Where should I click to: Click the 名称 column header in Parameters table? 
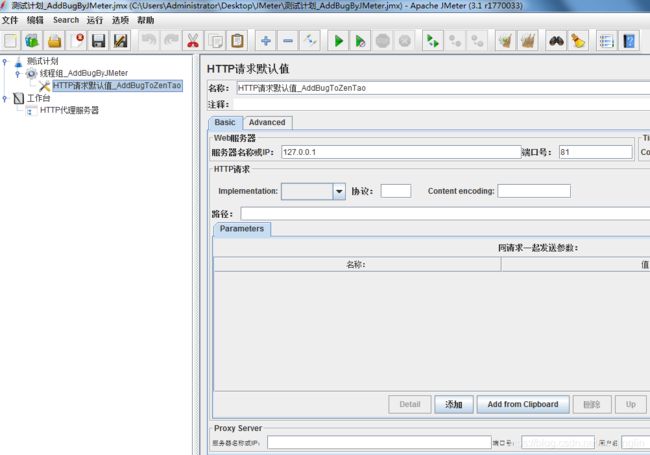point(357,264)
